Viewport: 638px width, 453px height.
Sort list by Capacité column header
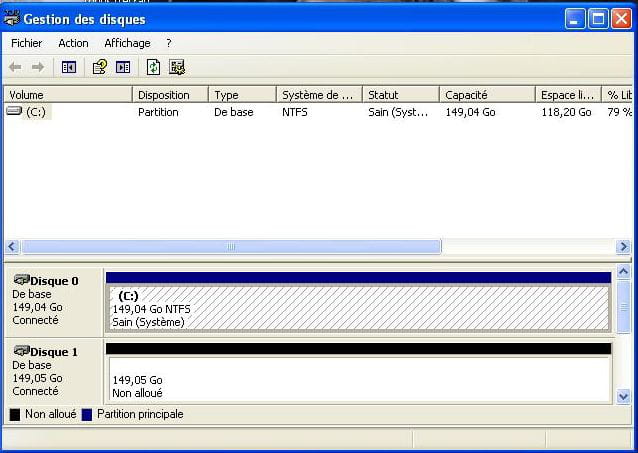(x=486, y=95)
